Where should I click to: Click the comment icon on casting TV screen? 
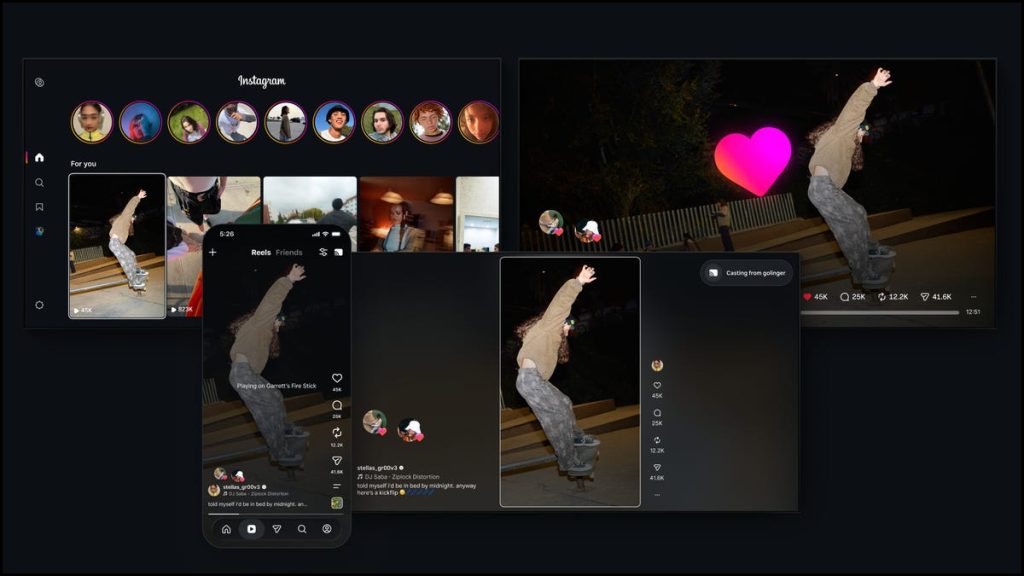coord(657,413)
